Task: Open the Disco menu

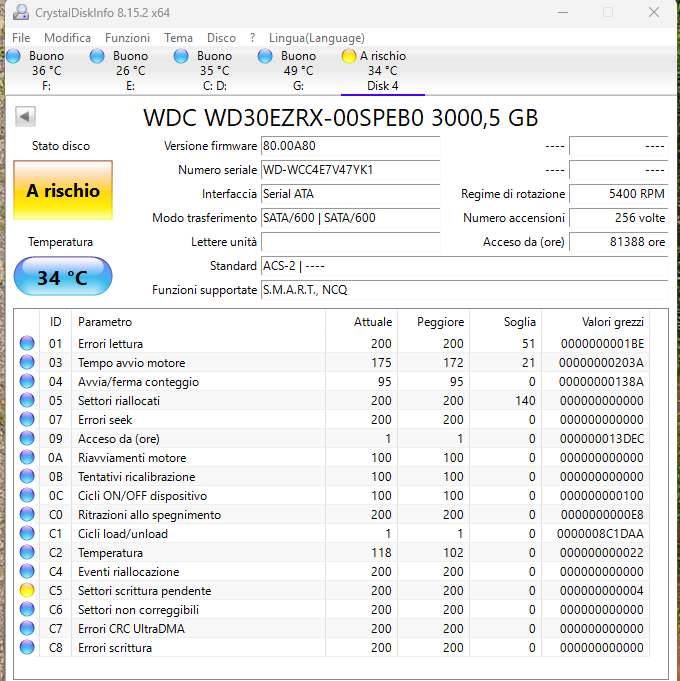Action: (221, 38)
